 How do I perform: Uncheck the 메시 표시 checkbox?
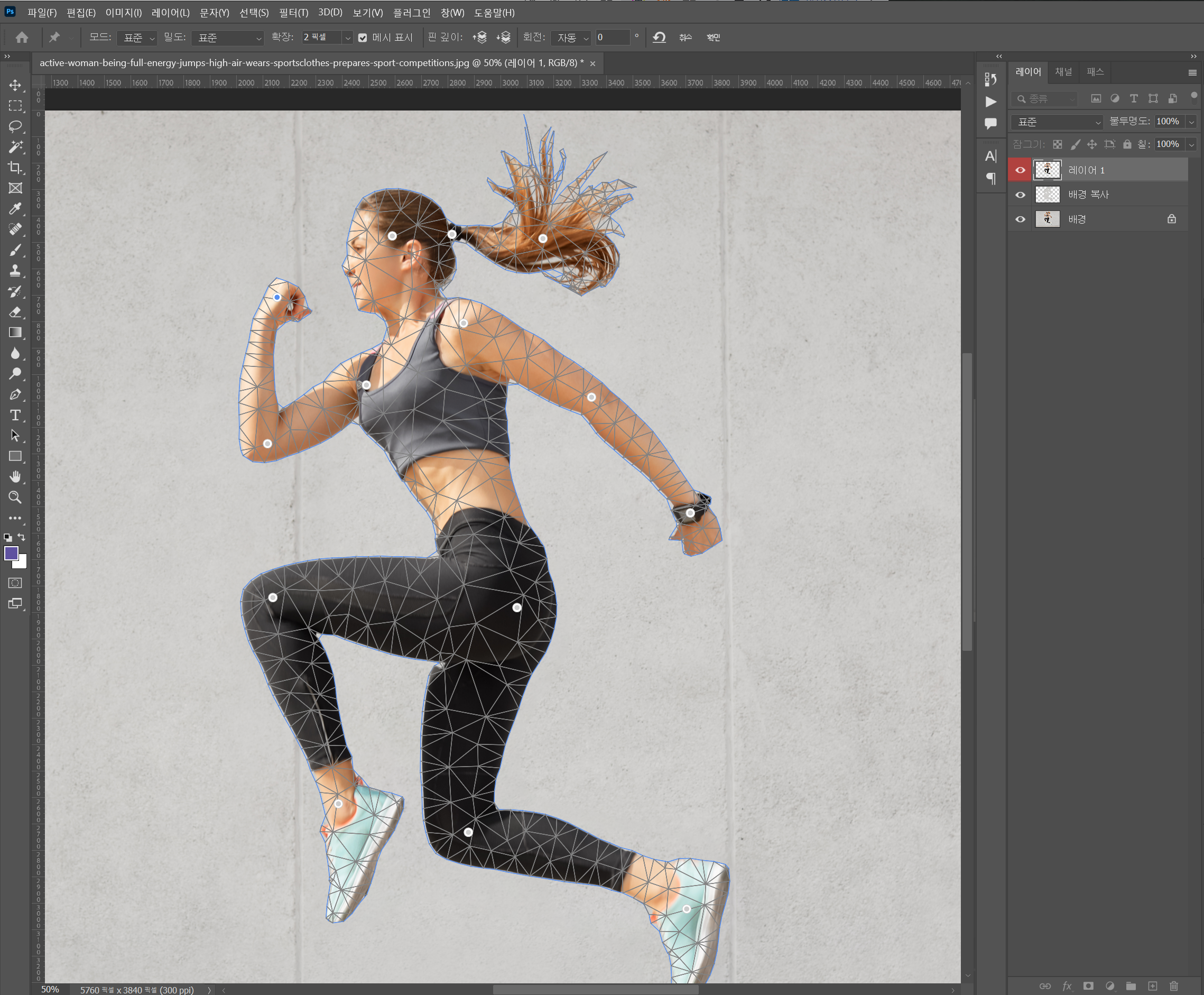tap(363, 38)
